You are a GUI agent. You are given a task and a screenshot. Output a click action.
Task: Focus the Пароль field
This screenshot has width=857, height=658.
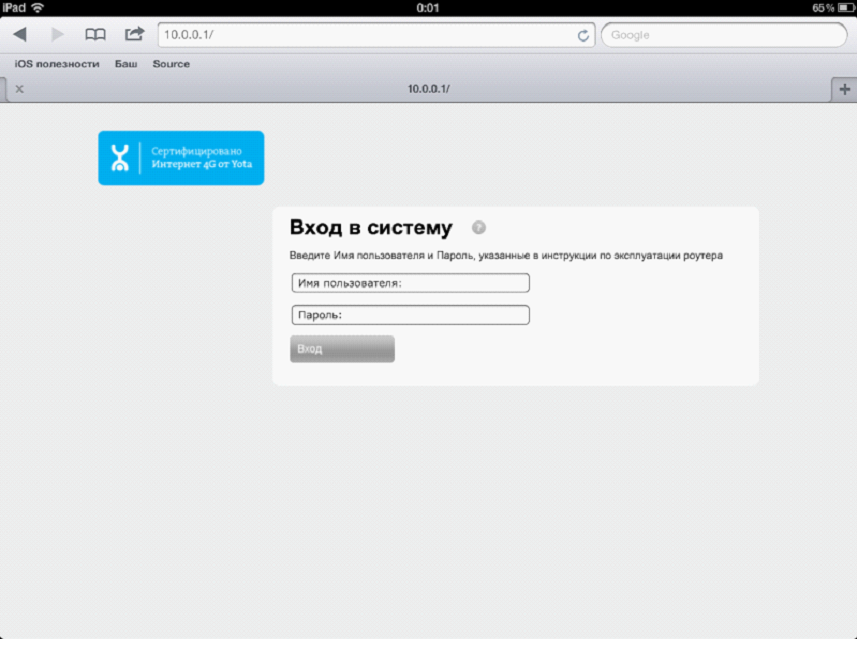tap(410, 315)
